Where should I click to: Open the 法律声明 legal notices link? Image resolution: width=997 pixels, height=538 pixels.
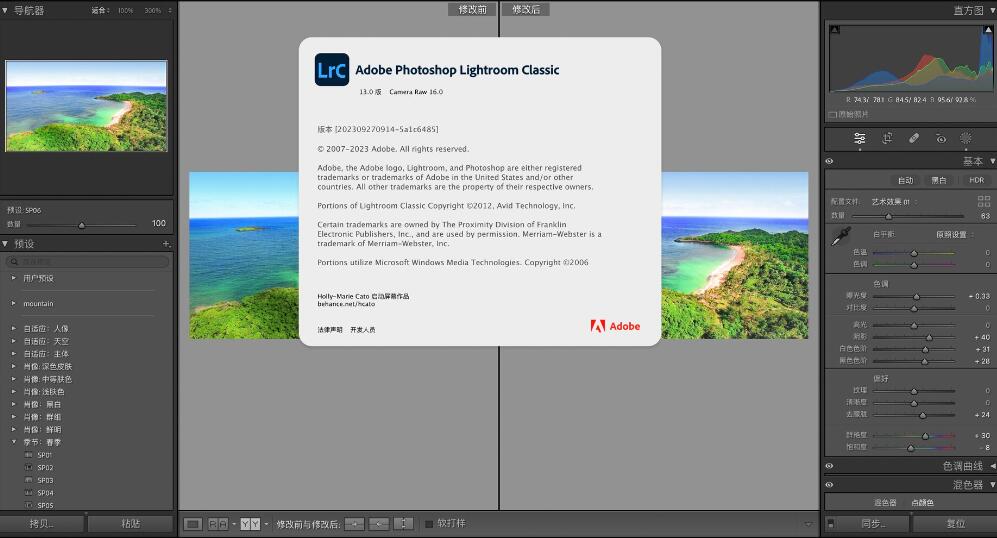click(330, 329)
